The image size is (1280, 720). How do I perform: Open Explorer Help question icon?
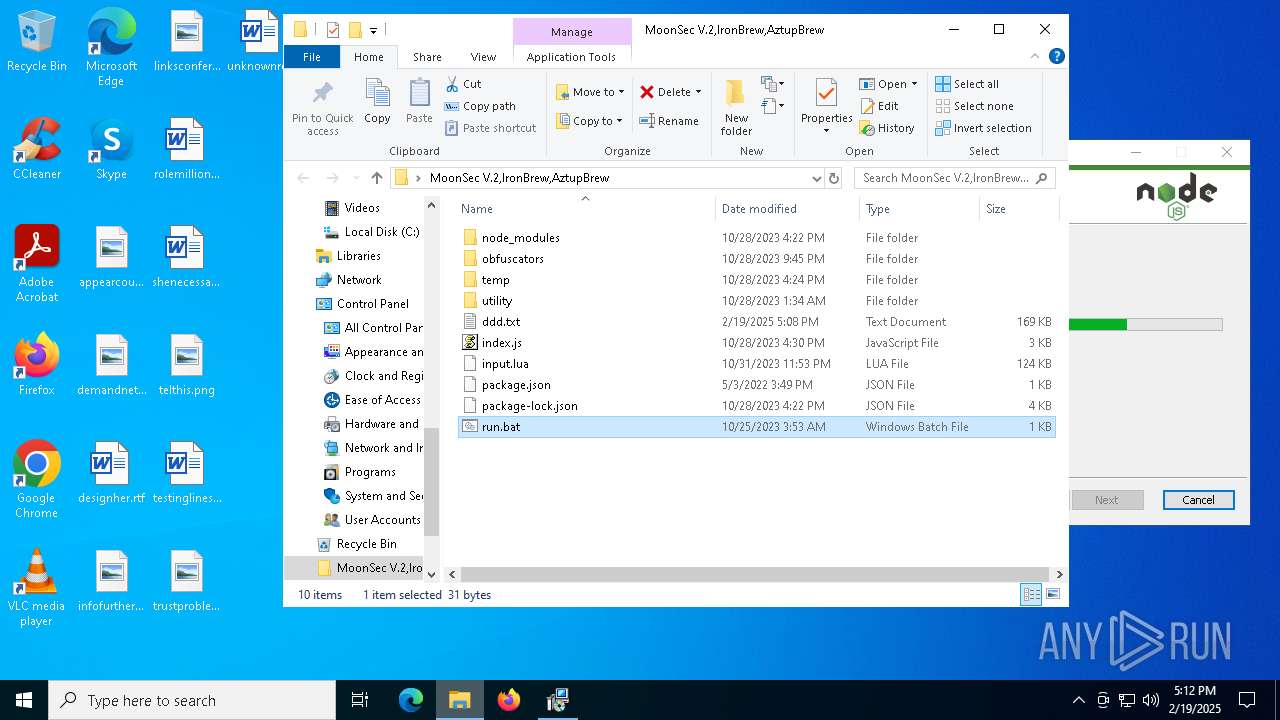pyautogui.click(x=1056, y=57)
